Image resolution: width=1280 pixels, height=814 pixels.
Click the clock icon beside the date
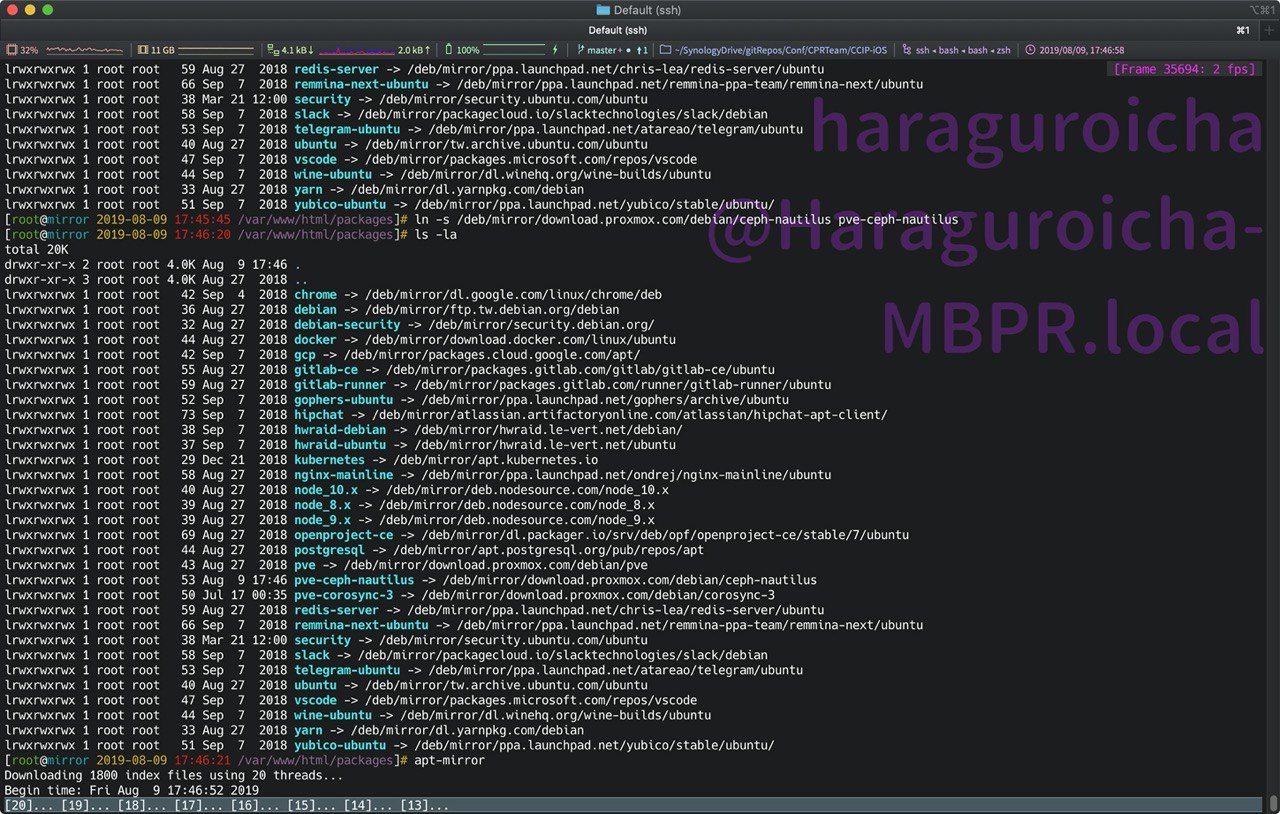(1030, 50)
